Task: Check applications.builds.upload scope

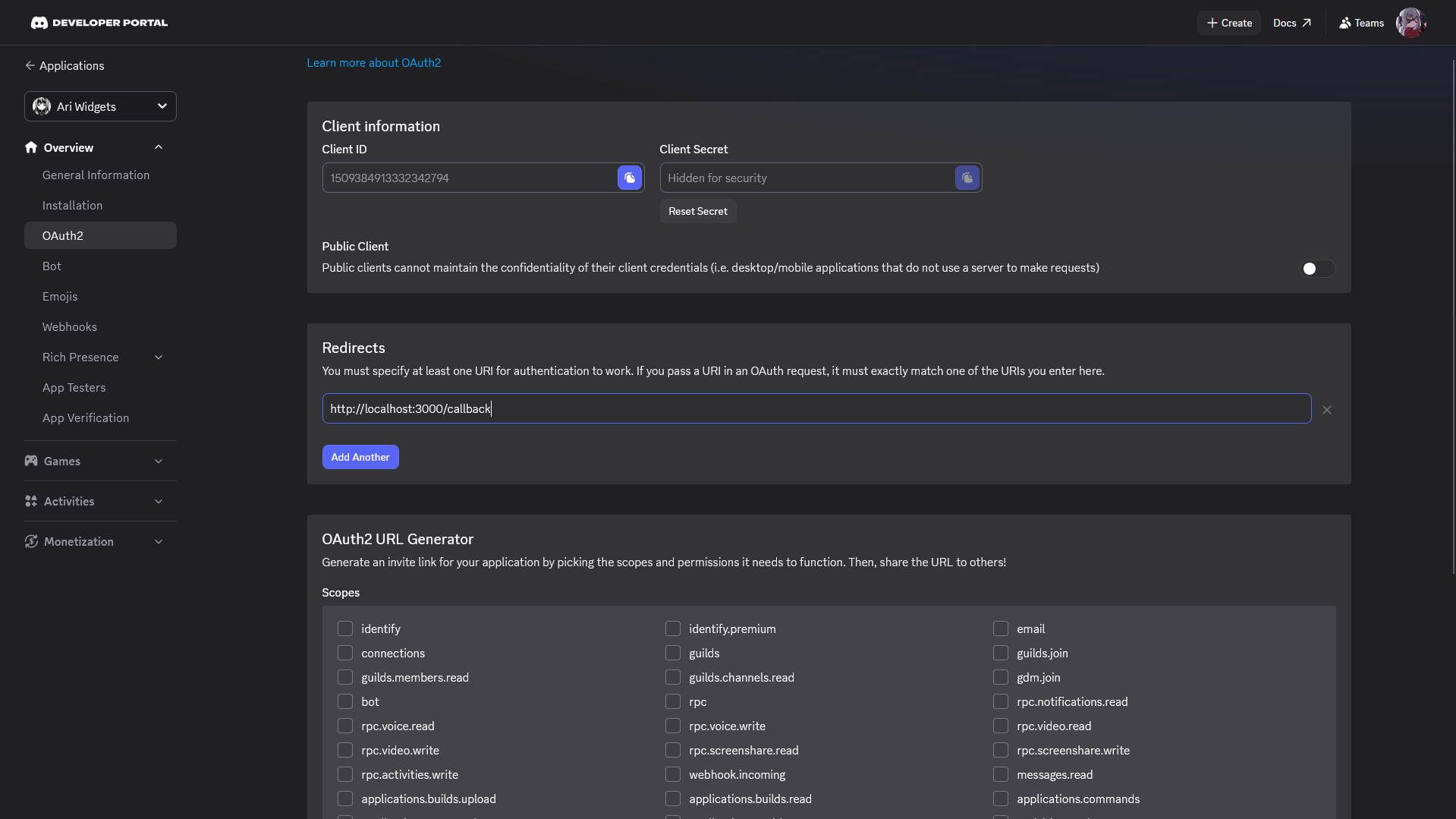Action: point(345,799)
